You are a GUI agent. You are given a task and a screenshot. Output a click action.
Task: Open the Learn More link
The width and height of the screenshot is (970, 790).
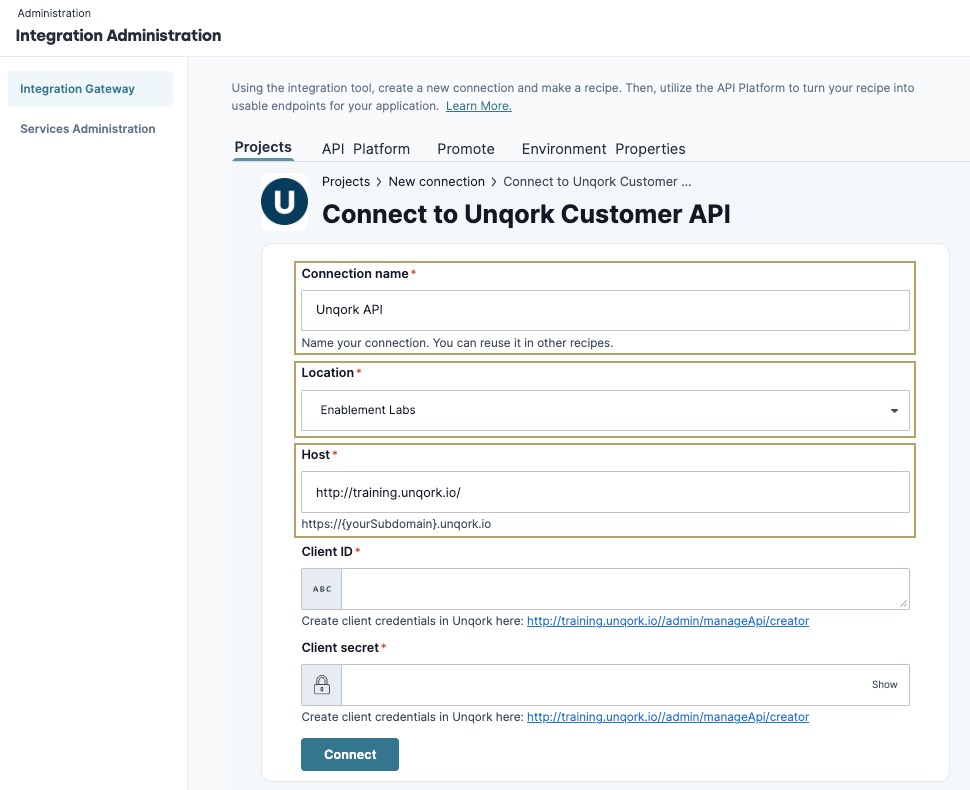coord(479,106)
